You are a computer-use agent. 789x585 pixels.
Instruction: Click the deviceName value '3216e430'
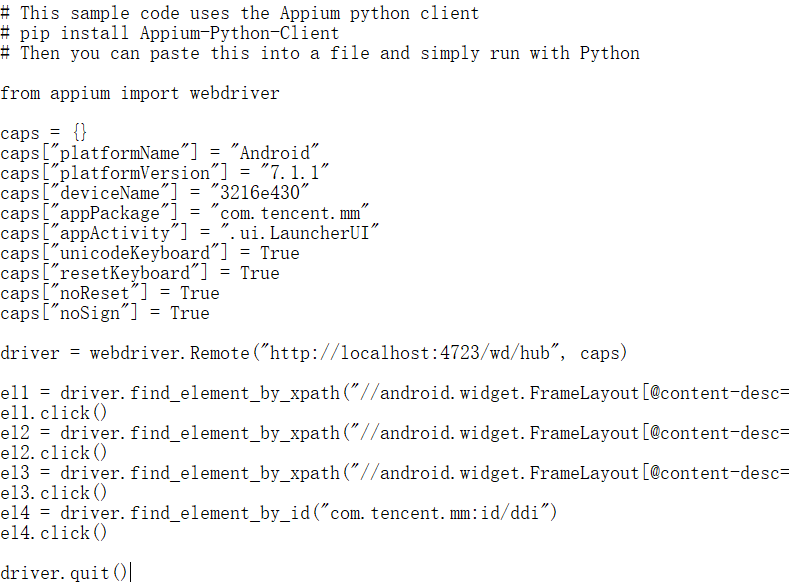pyautogui.click(x=260, y=193)
